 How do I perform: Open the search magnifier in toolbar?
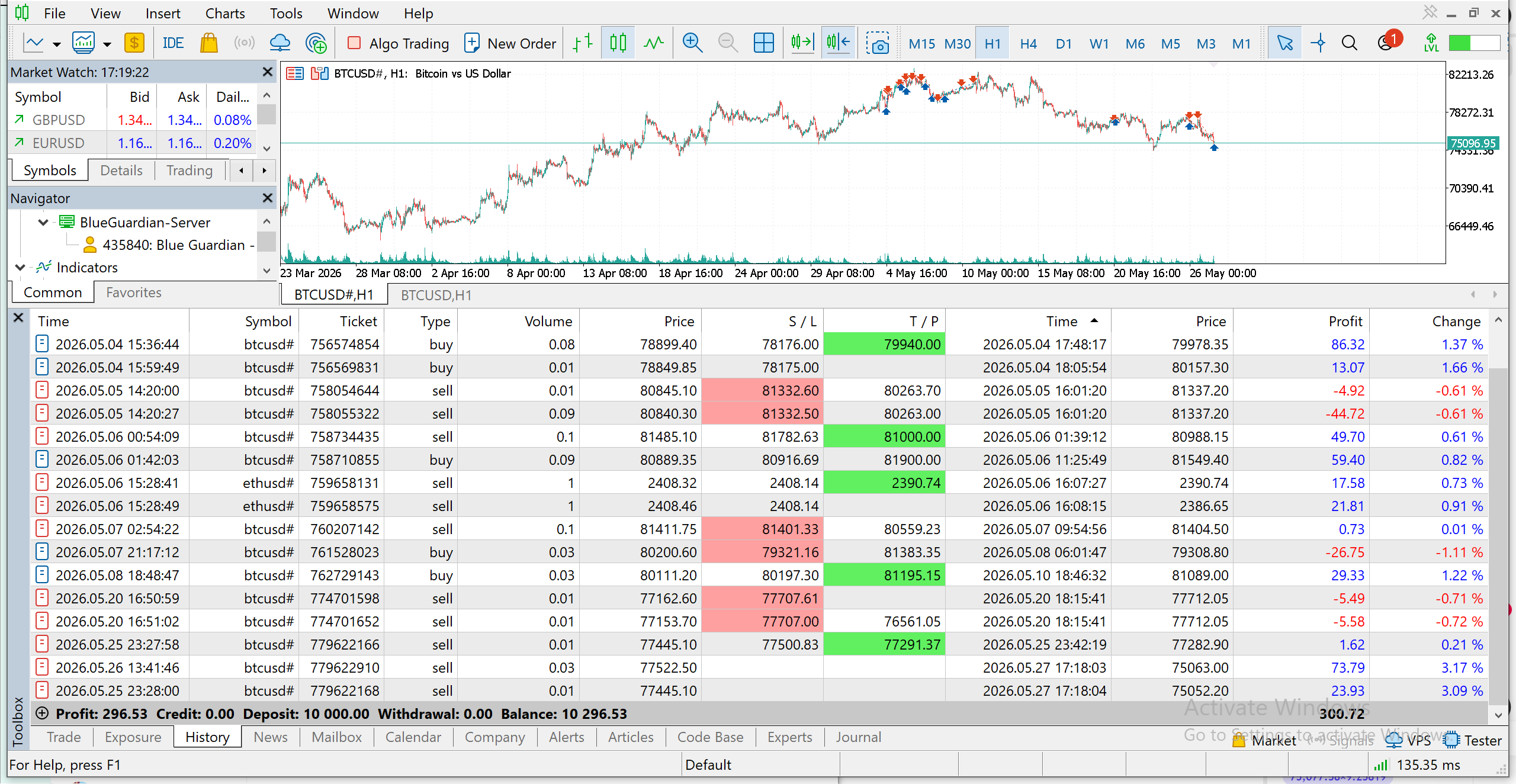pos(1350,43)
